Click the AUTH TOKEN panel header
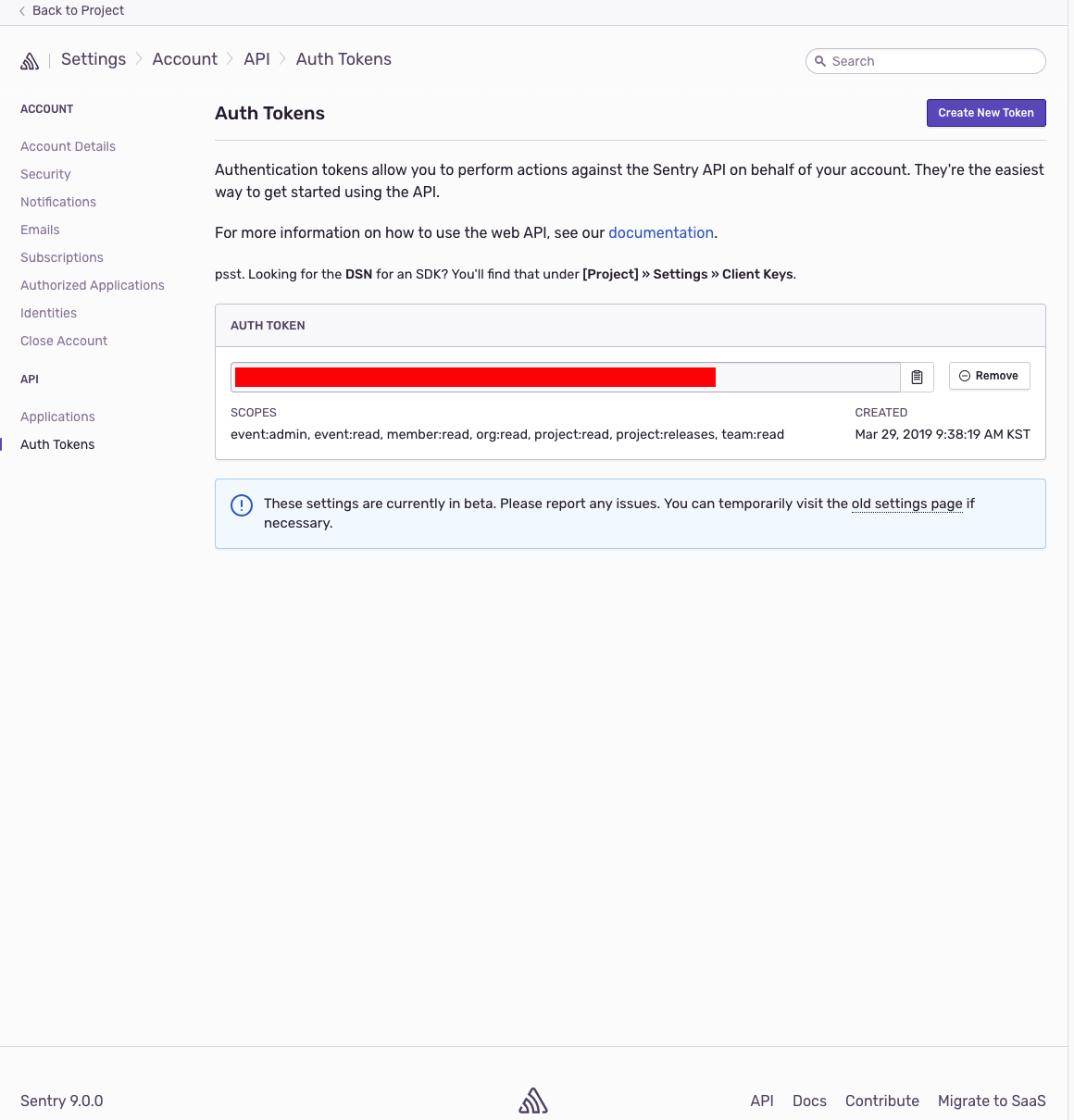The image size is (1074, 1120). 631,326
